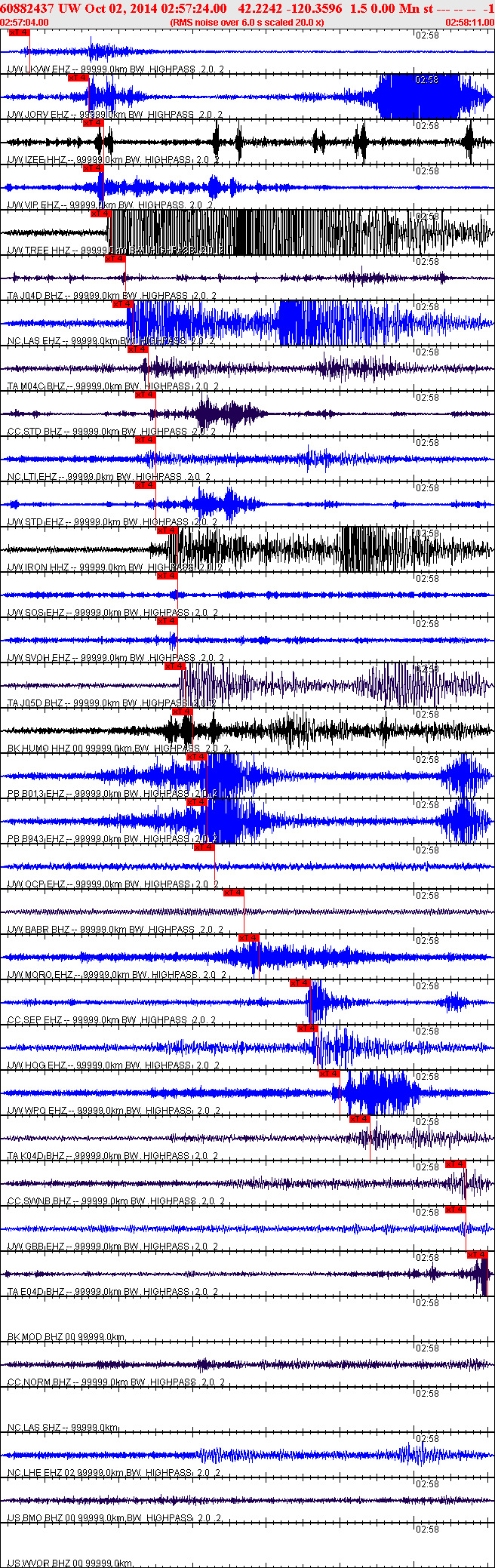This screenshot has width=495, height=1568.
Task: Click the RMS noise scaling note
Action: tap(247, 22)
